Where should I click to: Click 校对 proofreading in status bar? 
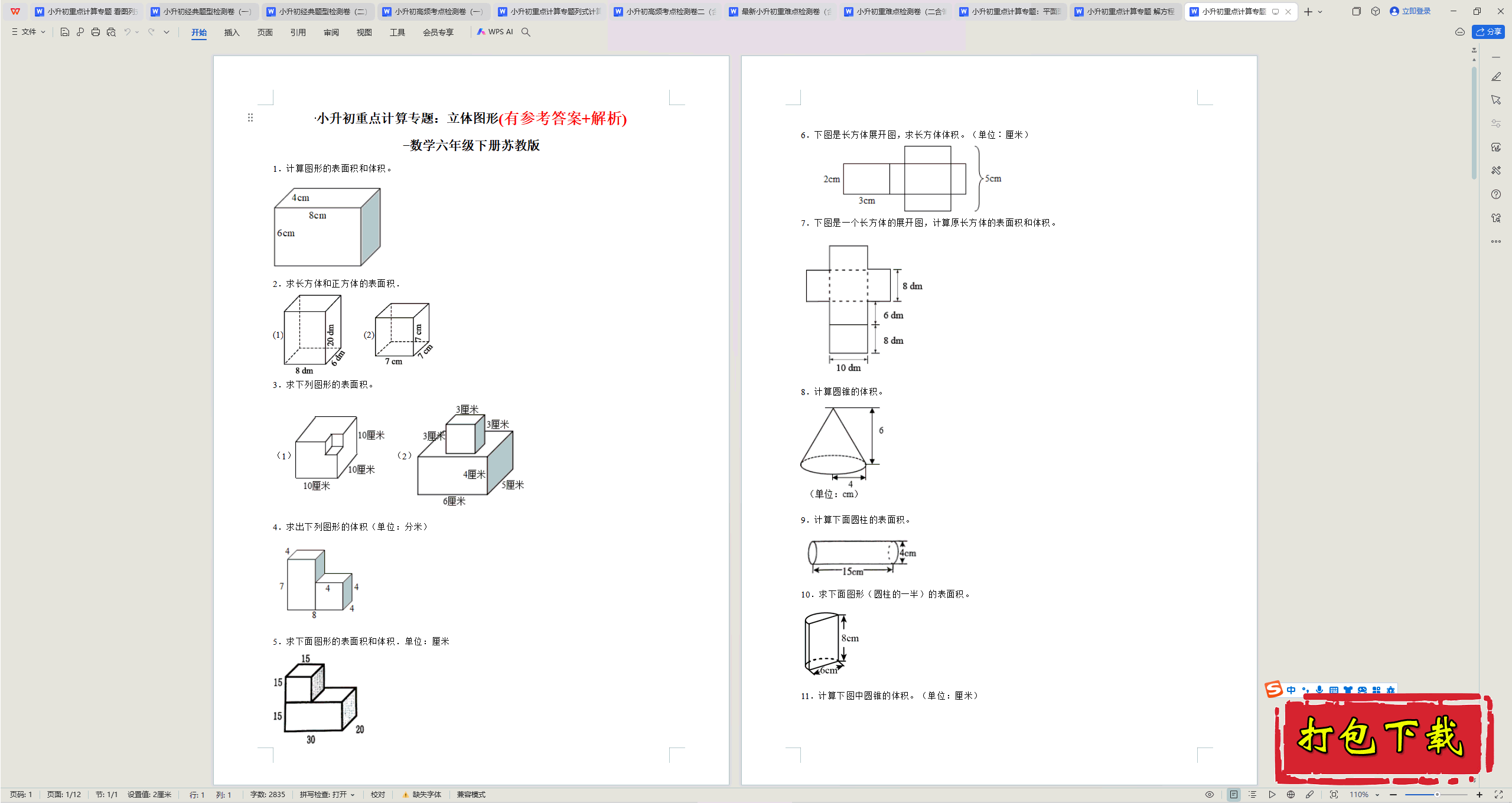tap(378, 795)
